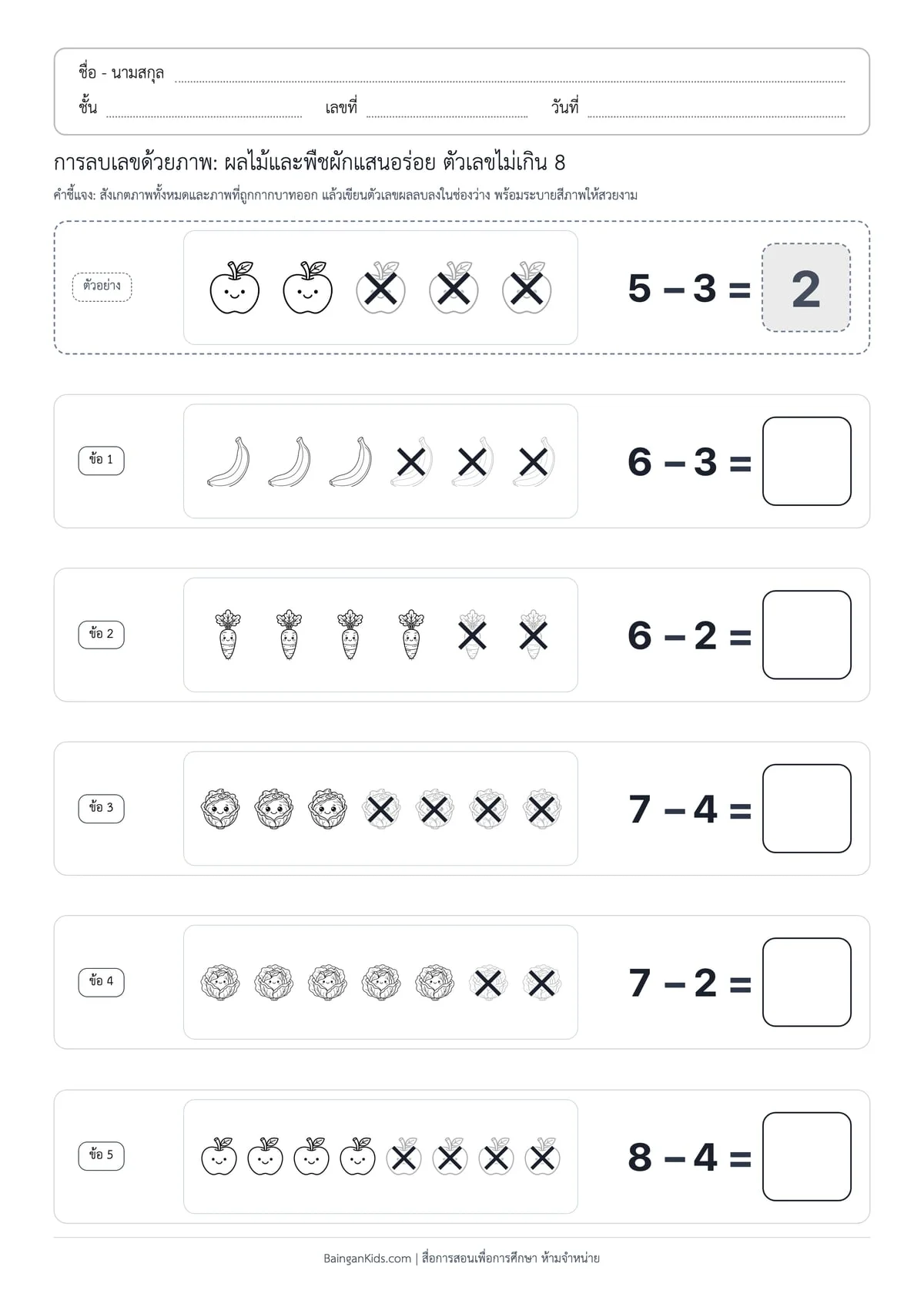Click the first lettuce in question 4
924x1307 pixels.
click(x=220, y=983)
